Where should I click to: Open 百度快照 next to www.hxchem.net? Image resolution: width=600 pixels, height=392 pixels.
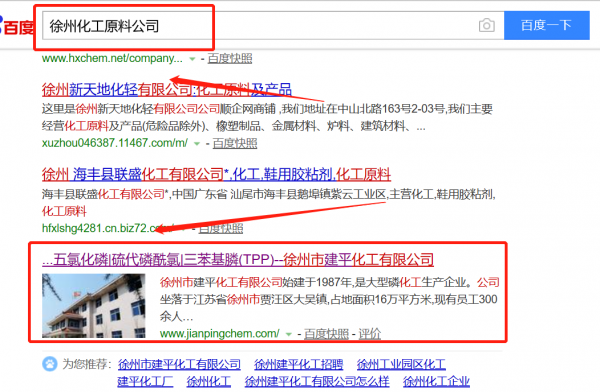pyautogui.click(x=230, y=58)
